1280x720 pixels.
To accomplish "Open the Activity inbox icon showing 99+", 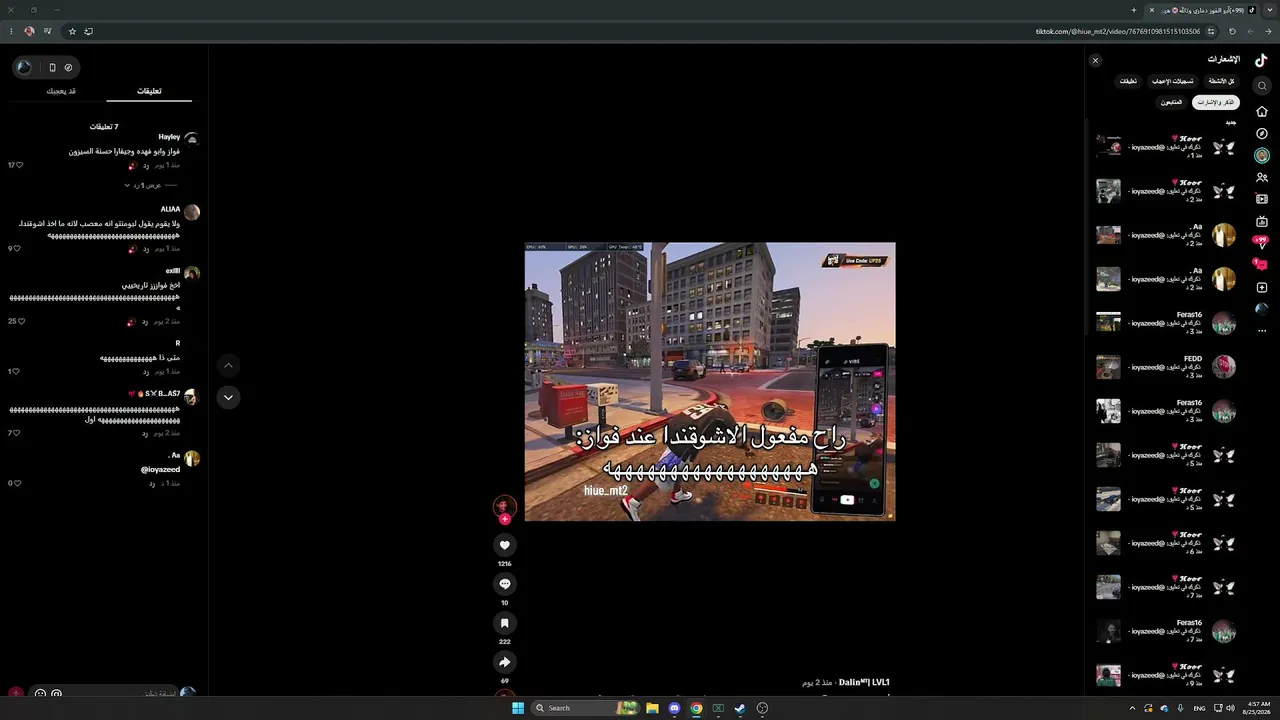I will coord(1262,243).
